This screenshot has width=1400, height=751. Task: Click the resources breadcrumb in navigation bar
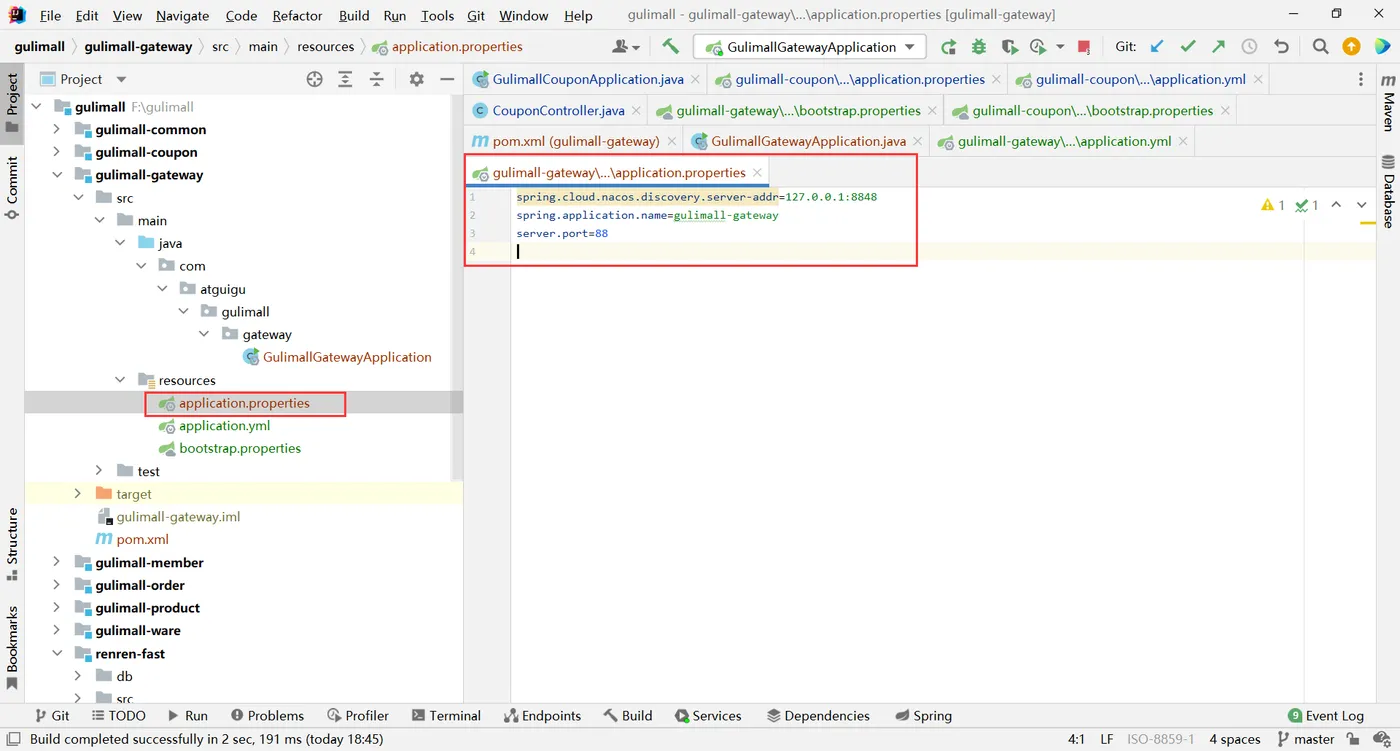[x=325, y=46]
